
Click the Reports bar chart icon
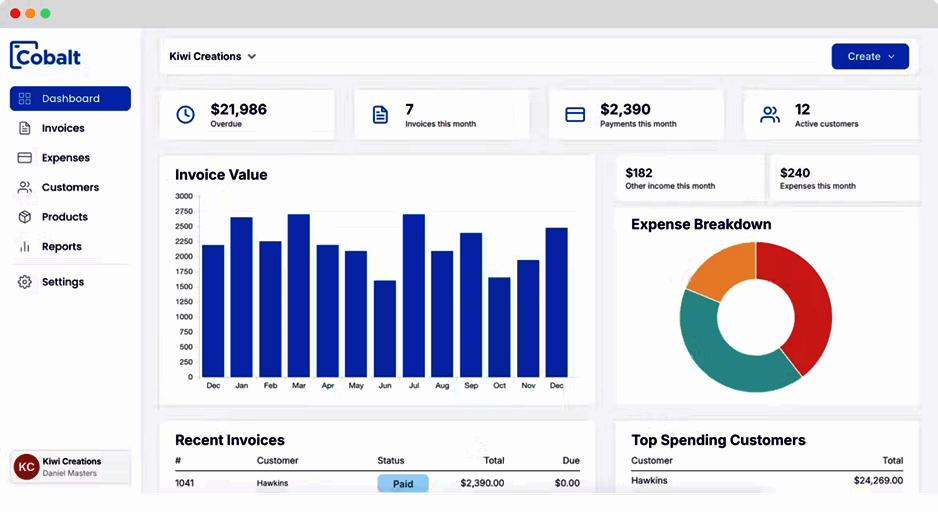pyautogui.click(x=25, y=246)
